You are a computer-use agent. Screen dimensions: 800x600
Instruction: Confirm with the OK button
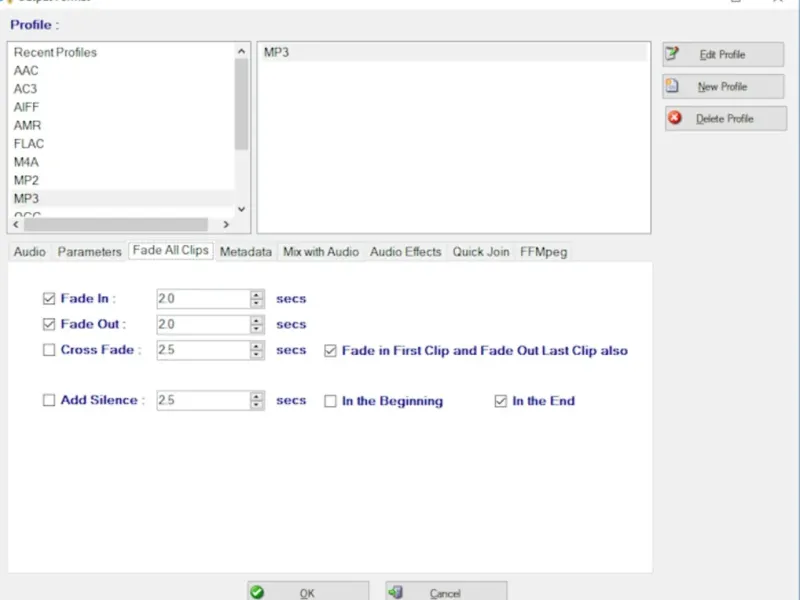tap(308, 592)
